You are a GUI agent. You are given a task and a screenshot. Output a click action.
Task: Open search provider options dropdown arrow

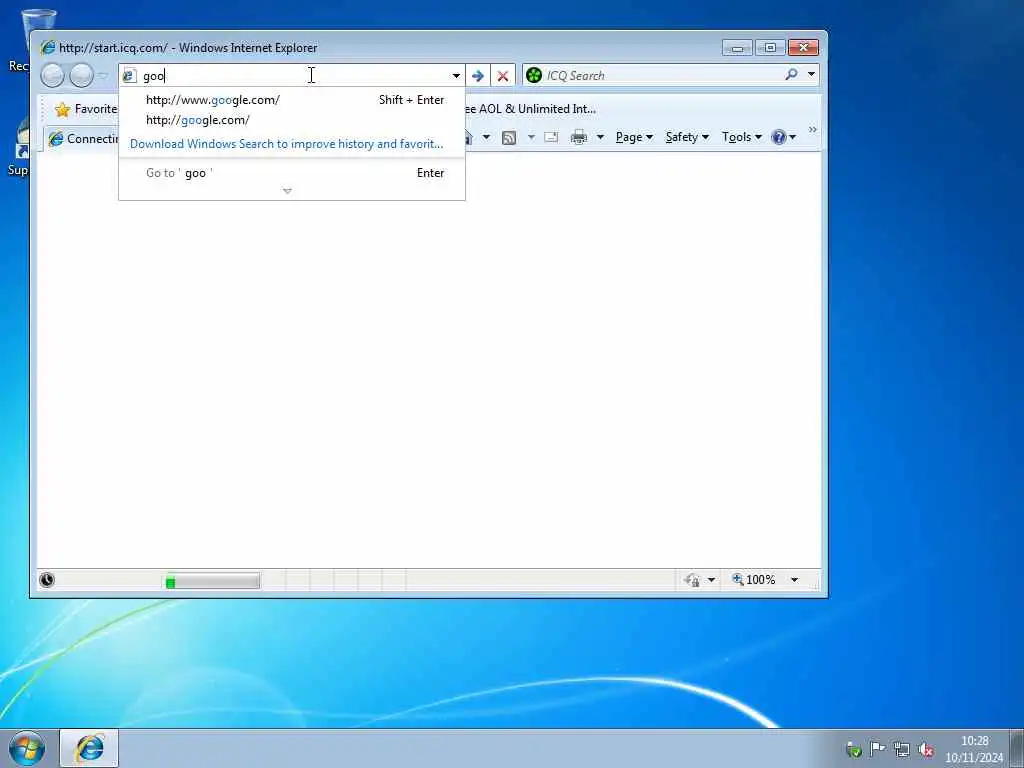pyautogui.click(x=811, y=74)
